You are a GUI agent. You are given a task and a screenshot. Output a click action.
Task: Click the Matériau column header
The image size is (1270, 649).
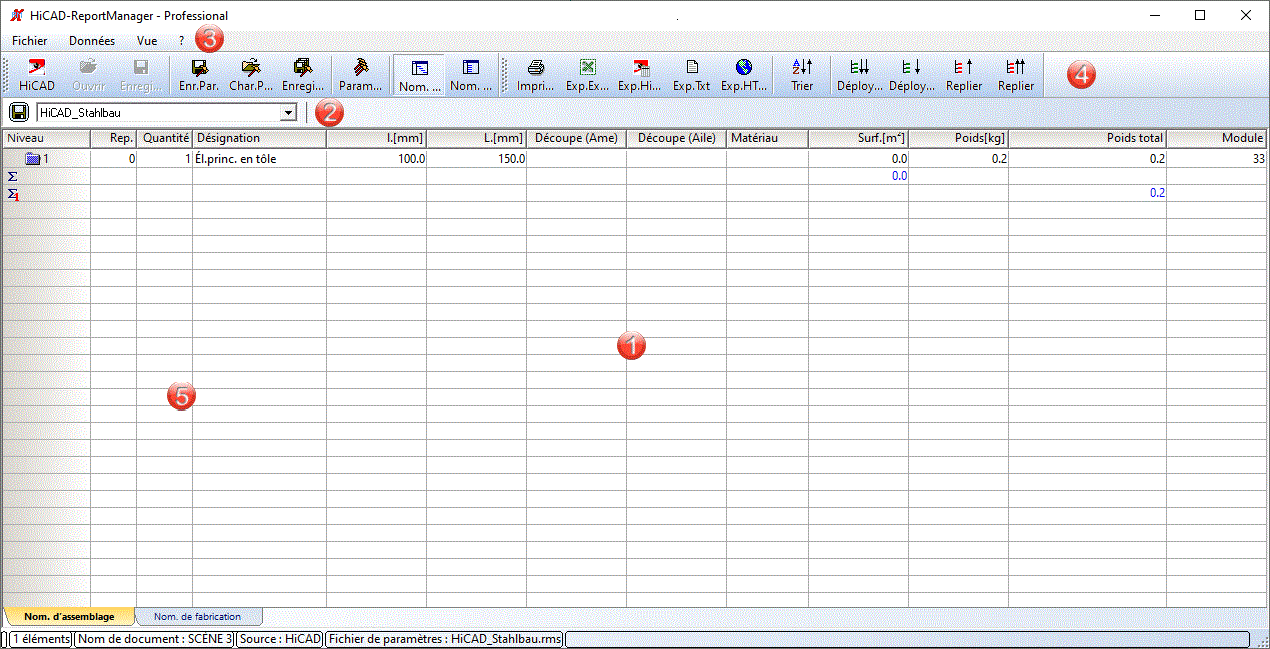point(767,138)
